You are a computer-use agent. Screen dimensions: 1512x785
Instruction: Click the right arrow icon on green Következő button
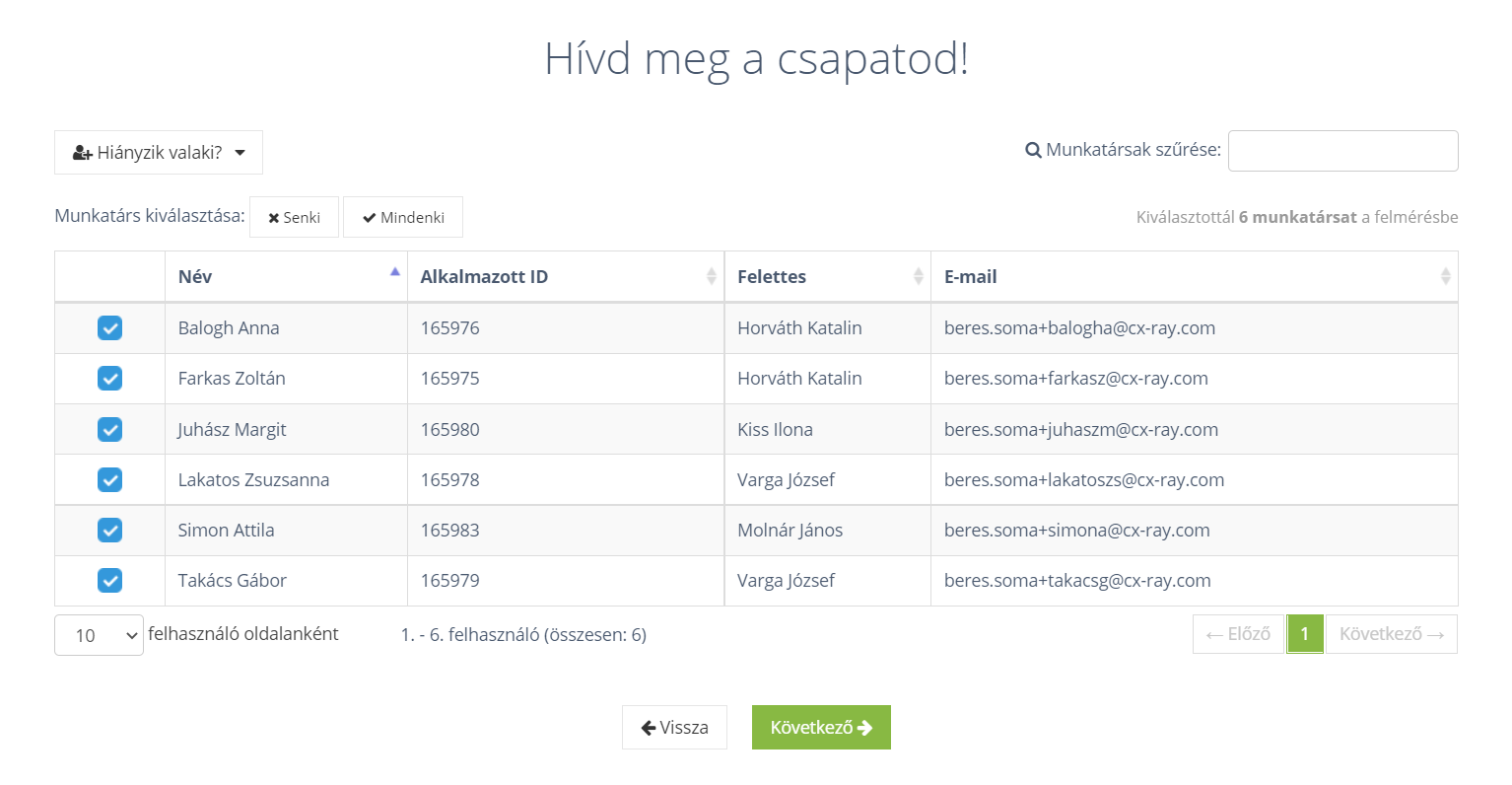pos(865,728)
